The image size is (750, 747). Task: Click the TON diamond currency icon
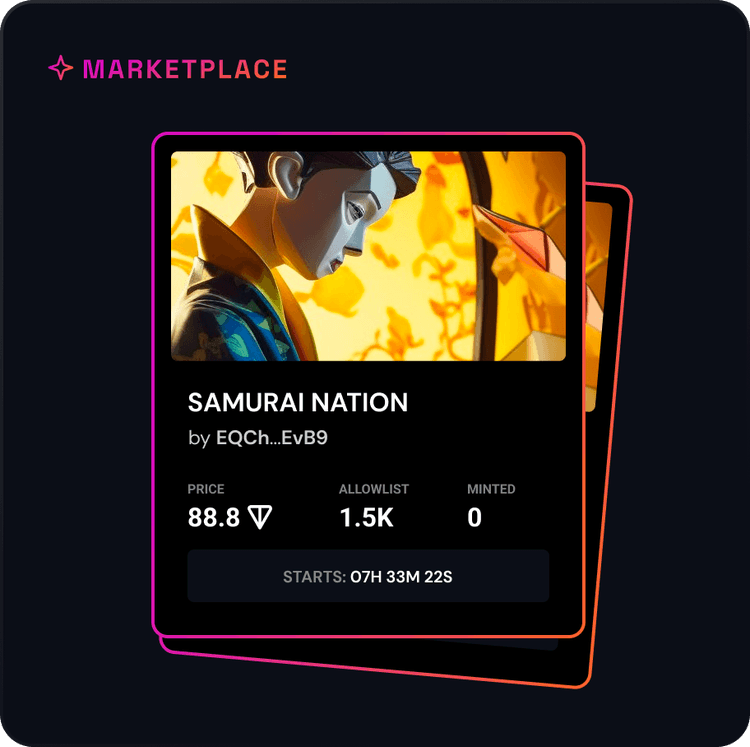pyautogui.click(x=260, y=517)
